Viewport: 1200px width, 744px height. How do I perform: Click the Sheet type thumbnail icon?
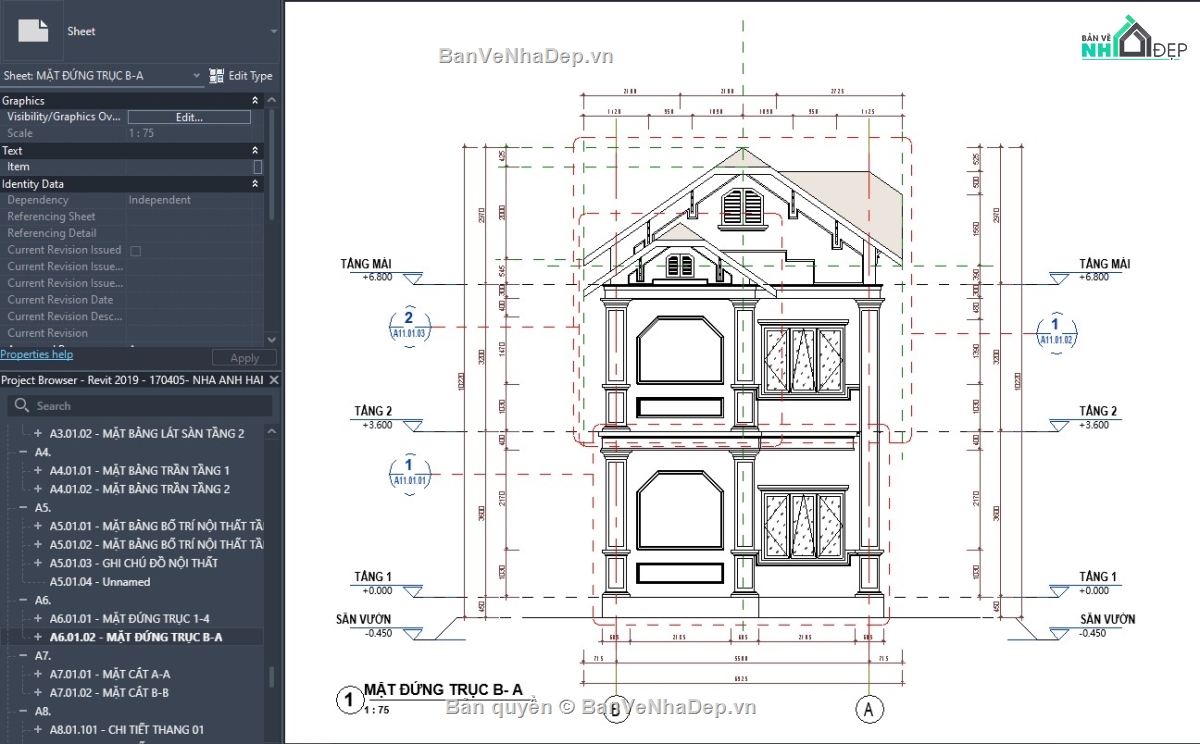coord(33,31)
